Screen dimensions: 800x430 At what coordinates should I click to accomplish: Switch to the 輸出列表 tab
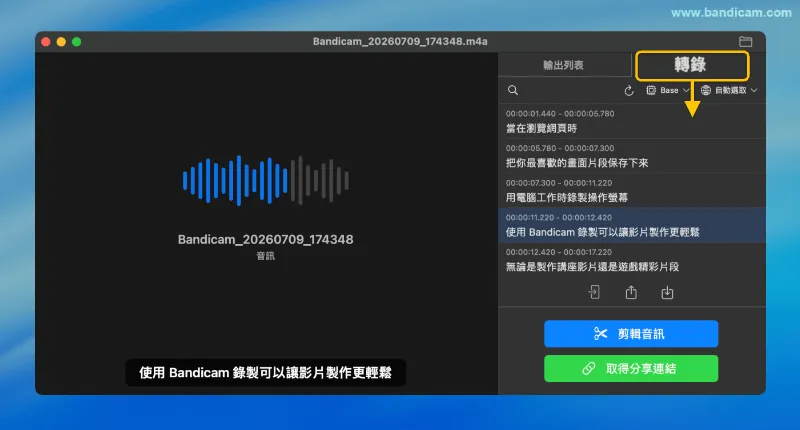pyautogui.click(x=563, y=65)
